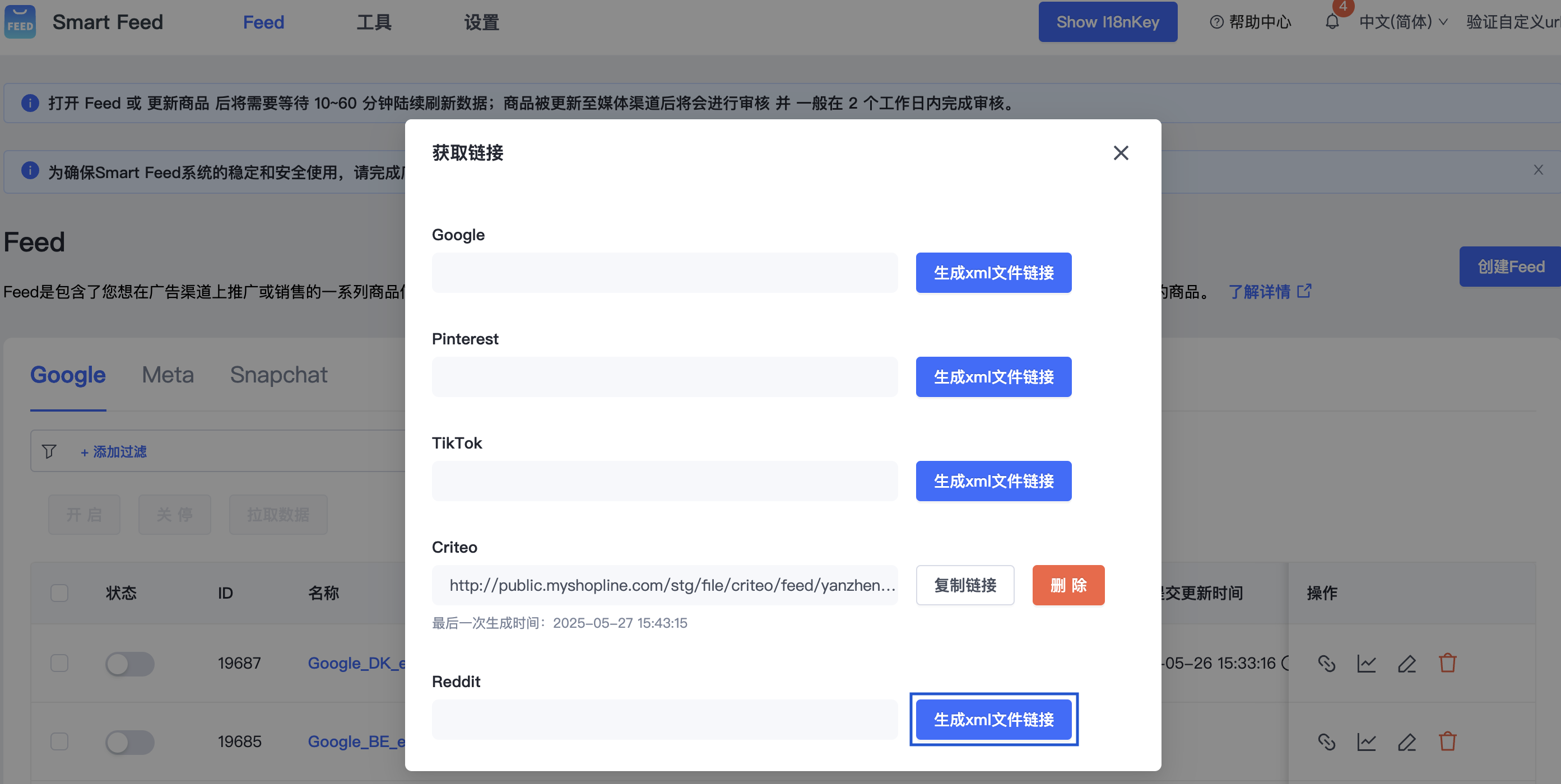Click the 拉取数据 button

[x=278, y=515]
